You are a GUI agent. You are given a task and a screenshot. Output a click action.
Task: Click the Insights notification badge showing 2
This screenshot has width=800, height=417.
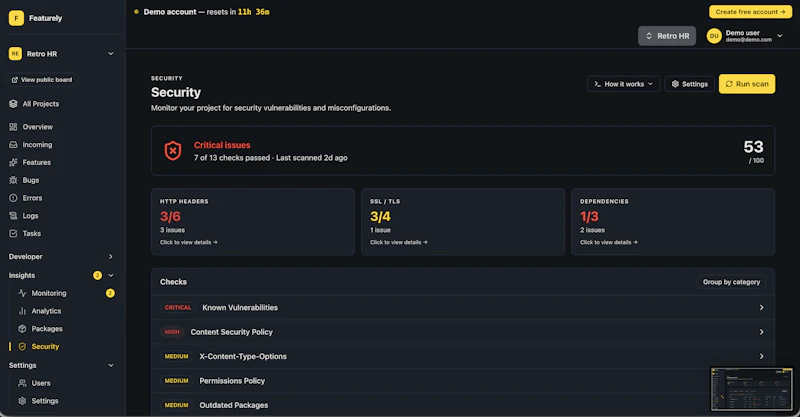[97, 276]
